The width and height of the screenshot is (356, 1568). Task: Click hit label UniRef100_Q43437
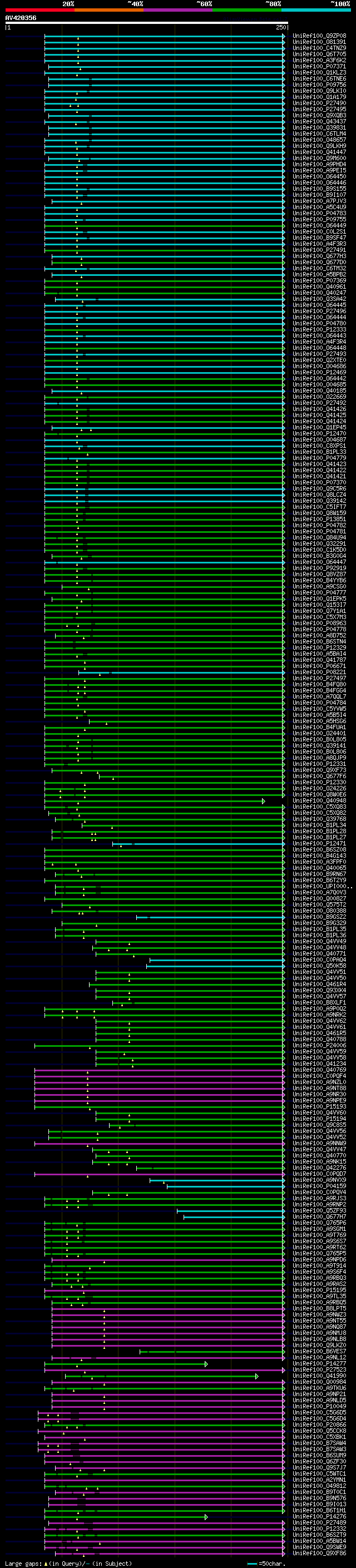point(319,122)
